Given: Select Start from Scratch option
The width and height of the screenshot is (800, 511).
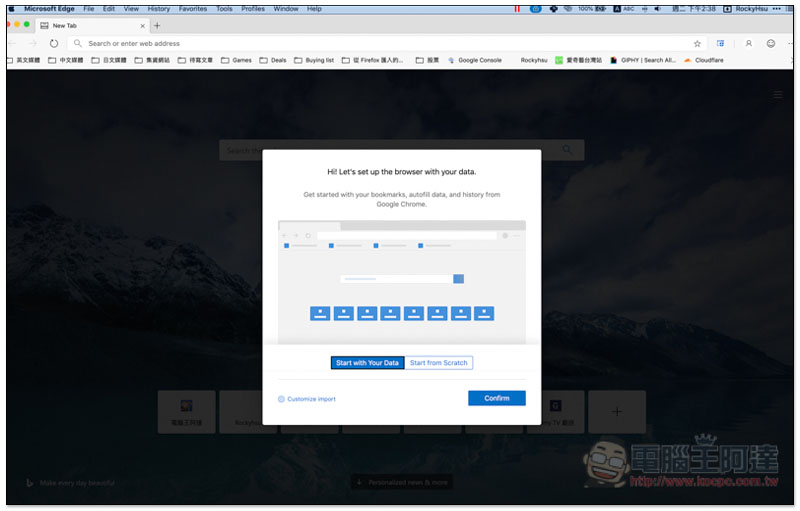Looking at the screenshot, I should (x=438, y=363).
